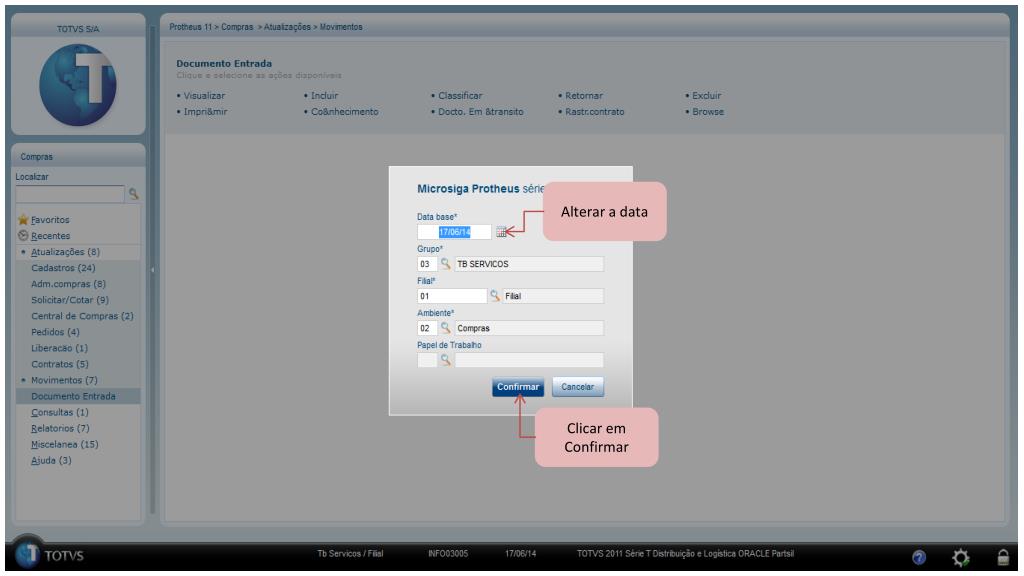Image resolution: width=1024 pixels, height=576 pixels.
Task: Click TB SERVICOS group name field
Action: click(529, 264)
